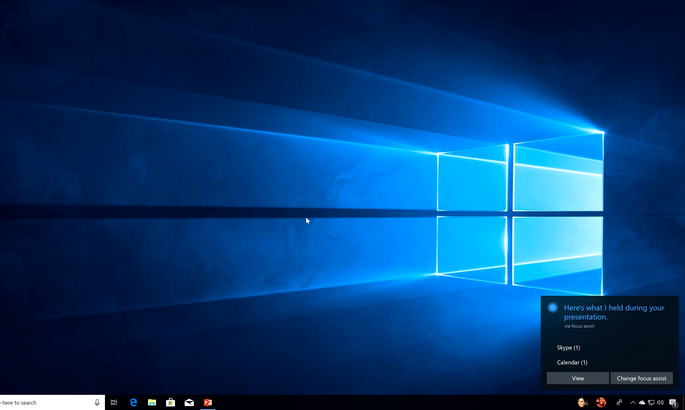Open File Explorer from the taskbar
The height and width of the screenshot is (410, 685).
pos(152,403)
